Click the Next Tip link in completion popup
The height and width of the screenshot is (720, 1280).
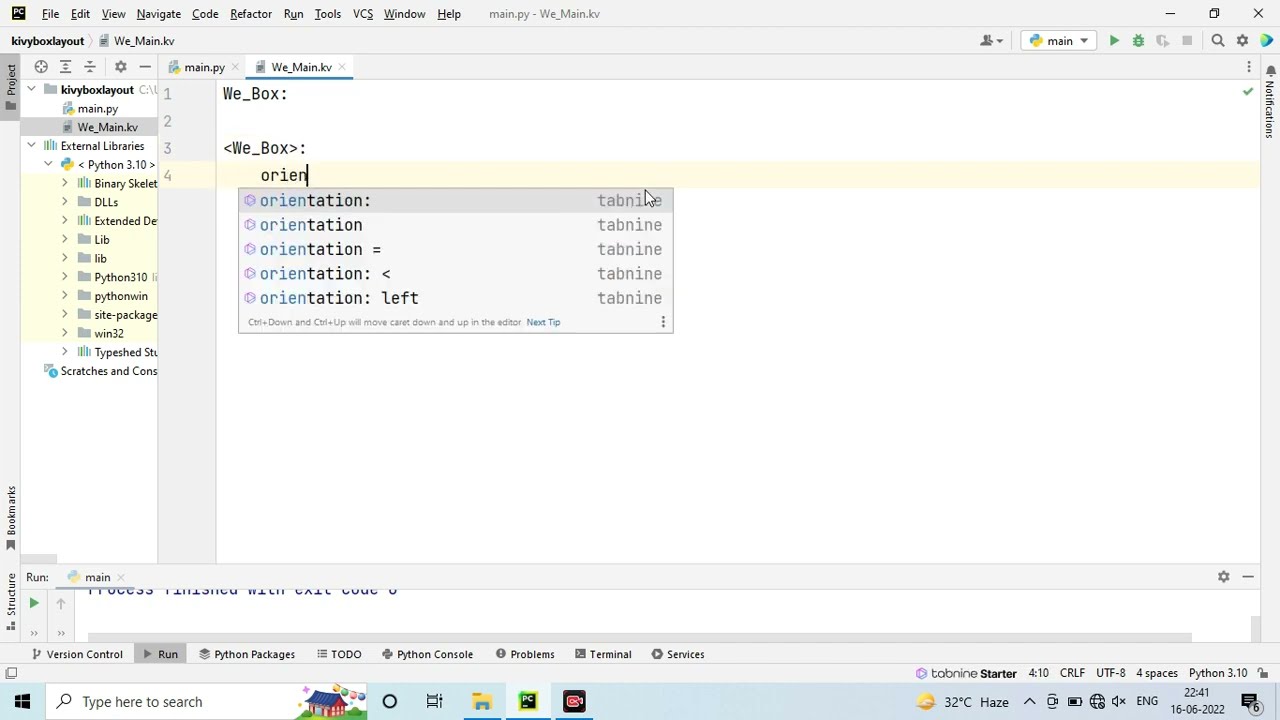pyautogui.click(x=543, y=322)
